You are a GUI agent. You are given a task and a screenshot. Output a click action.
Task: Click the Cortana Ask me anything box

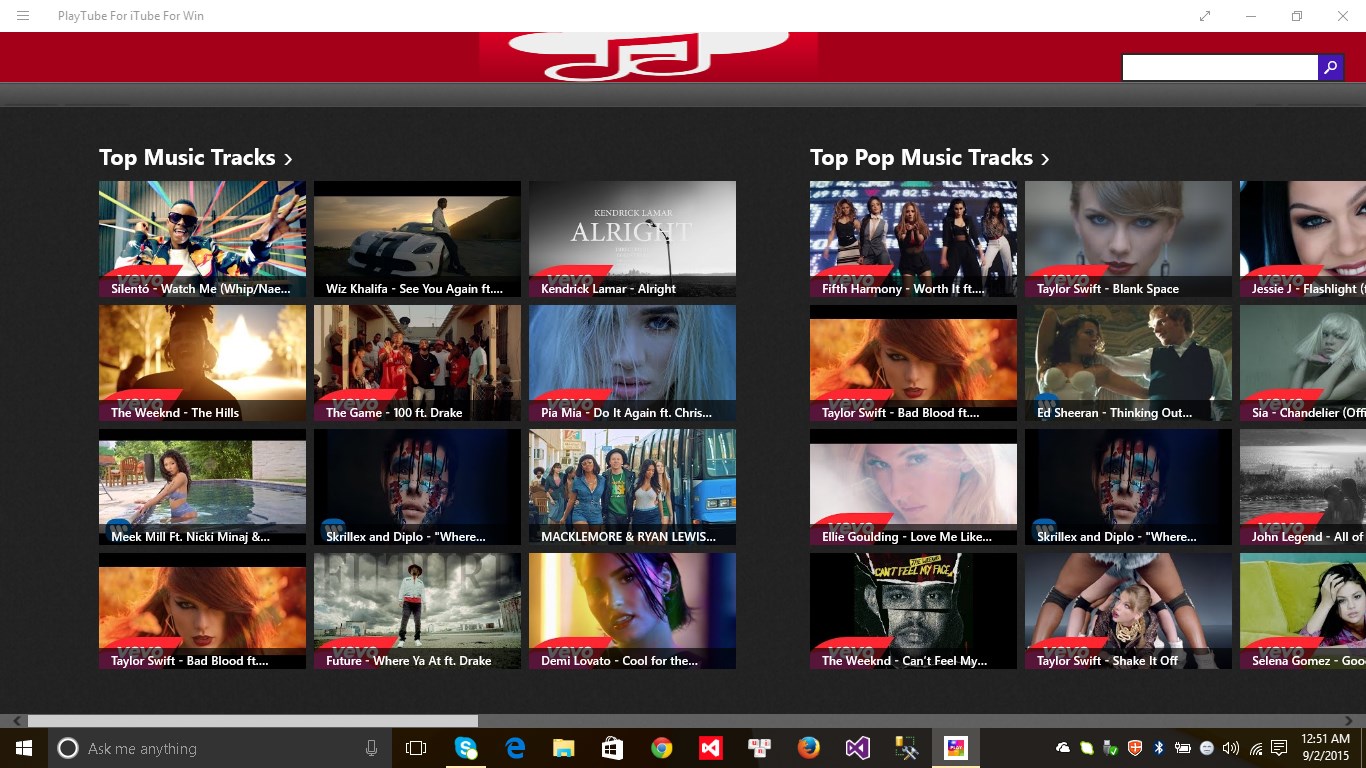coord(220,748)
